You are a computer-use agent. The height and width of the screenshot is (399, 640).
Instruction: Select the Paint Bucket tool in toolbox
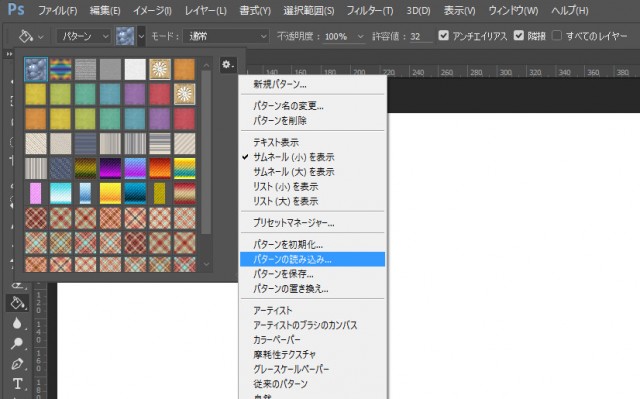[x=18, y=303]
